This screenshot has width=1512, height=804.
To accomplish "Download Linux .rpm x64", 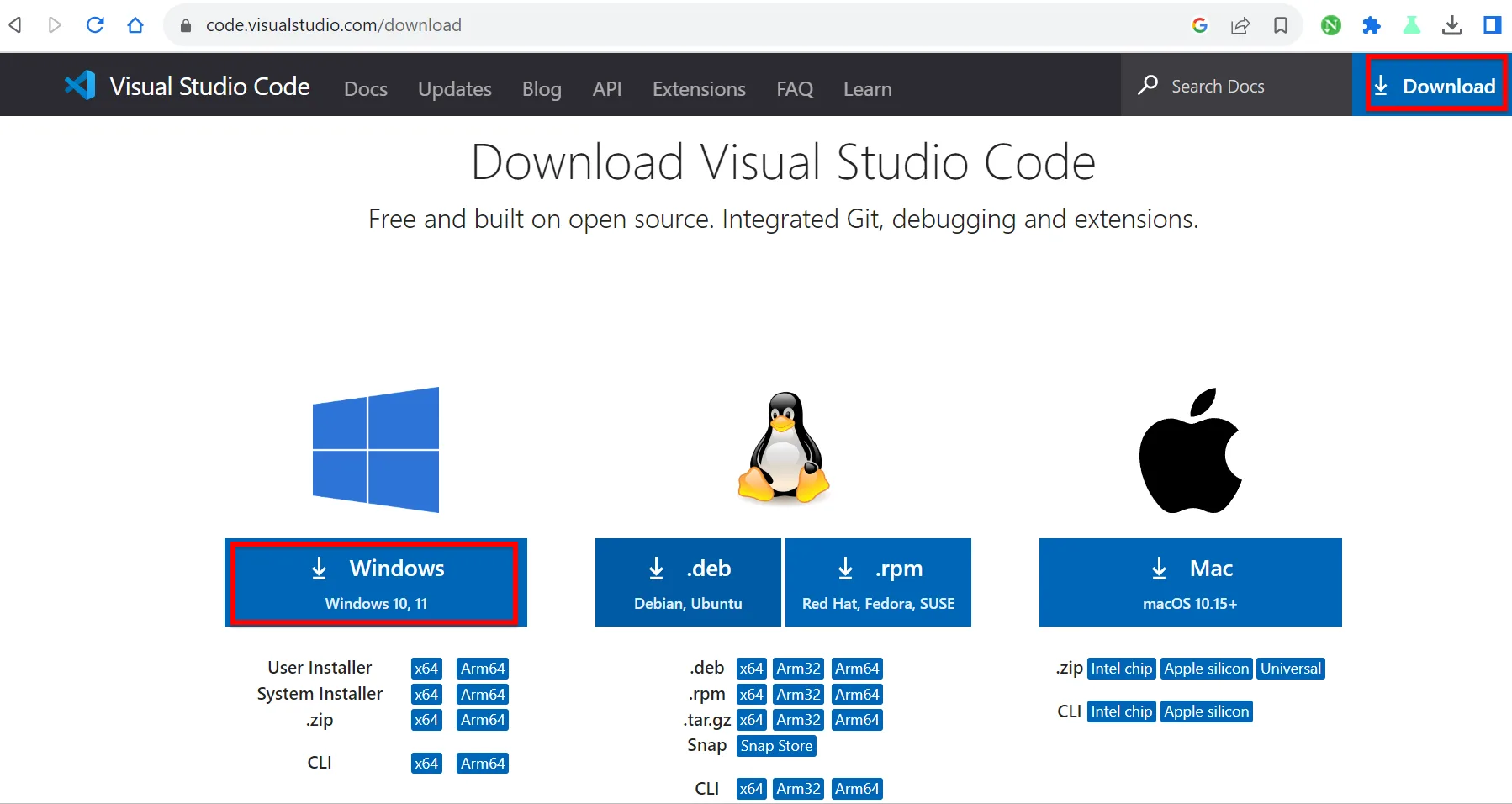I will pos(752,695).
